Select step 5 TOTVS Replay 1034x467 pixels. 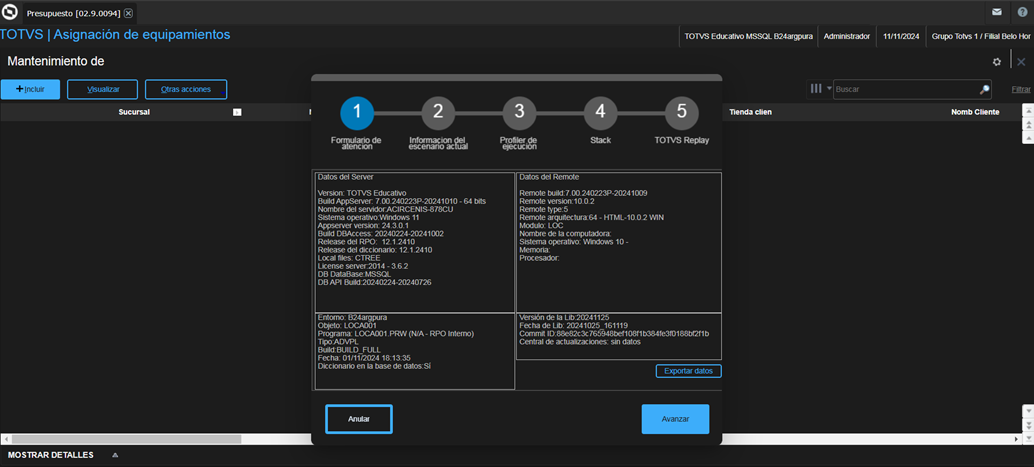tap(681, 112)
